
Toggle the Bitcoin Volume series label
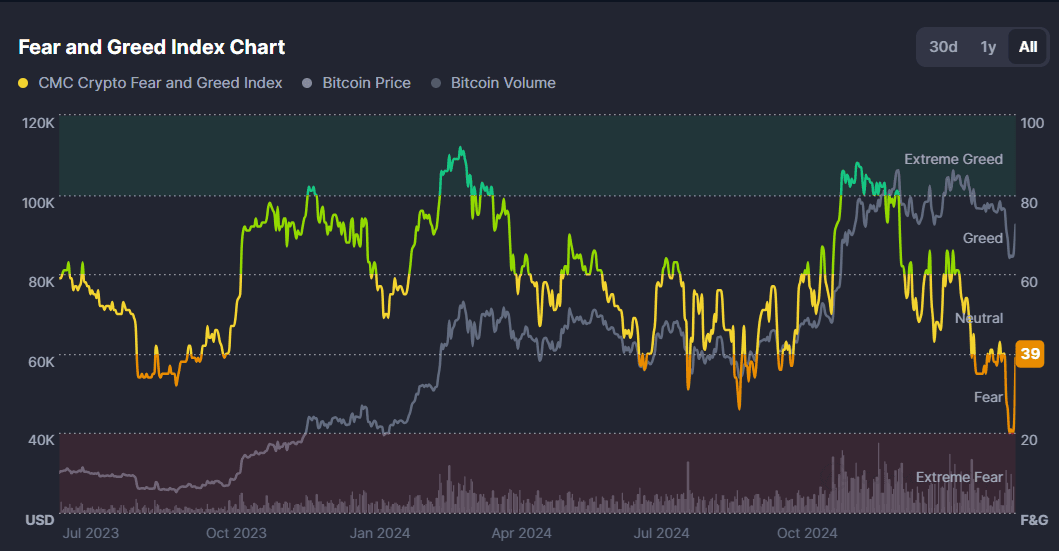[503, 83]
